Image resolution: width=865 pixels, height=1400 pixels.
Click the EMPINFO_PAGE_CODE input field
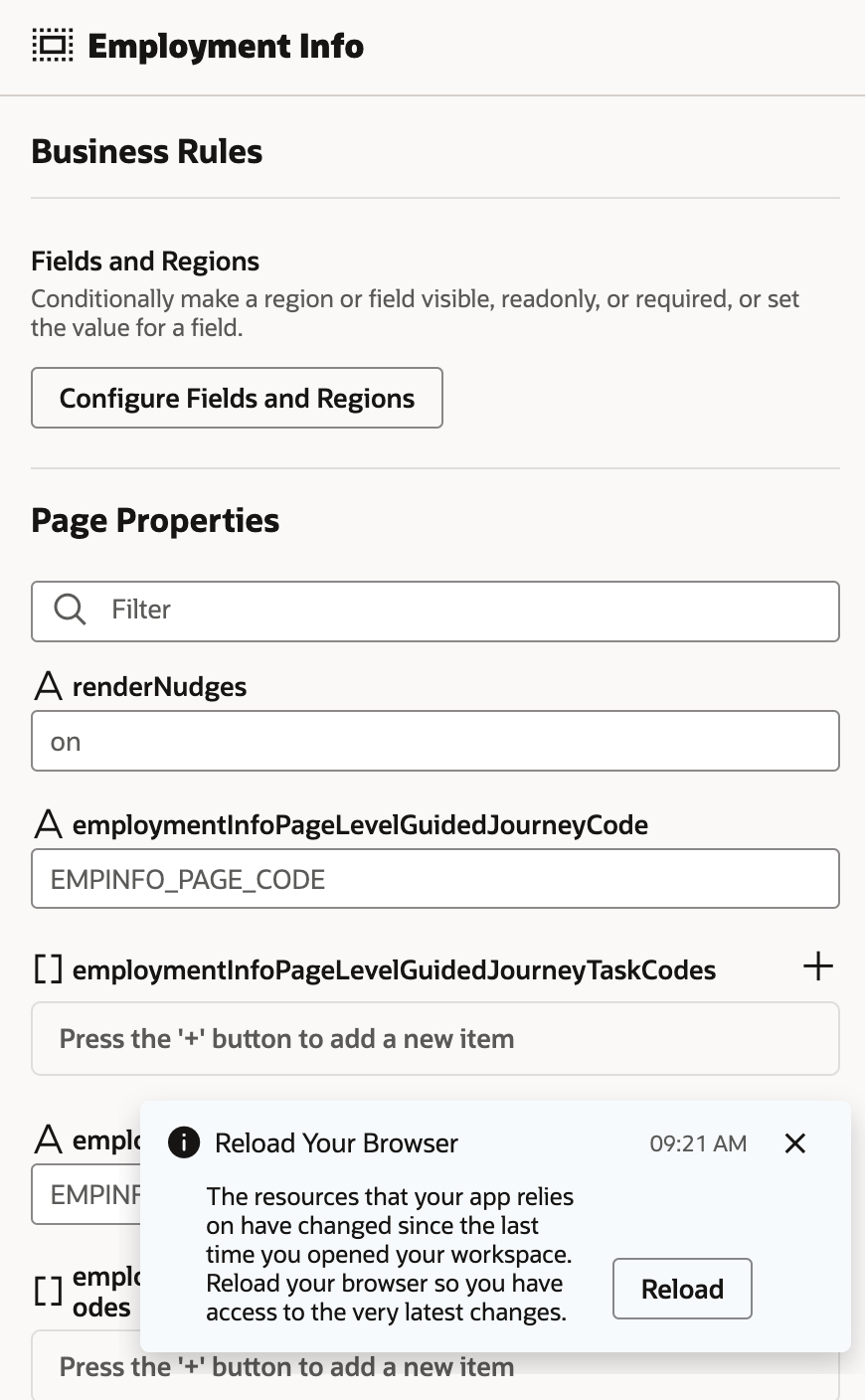coord(435,879)
